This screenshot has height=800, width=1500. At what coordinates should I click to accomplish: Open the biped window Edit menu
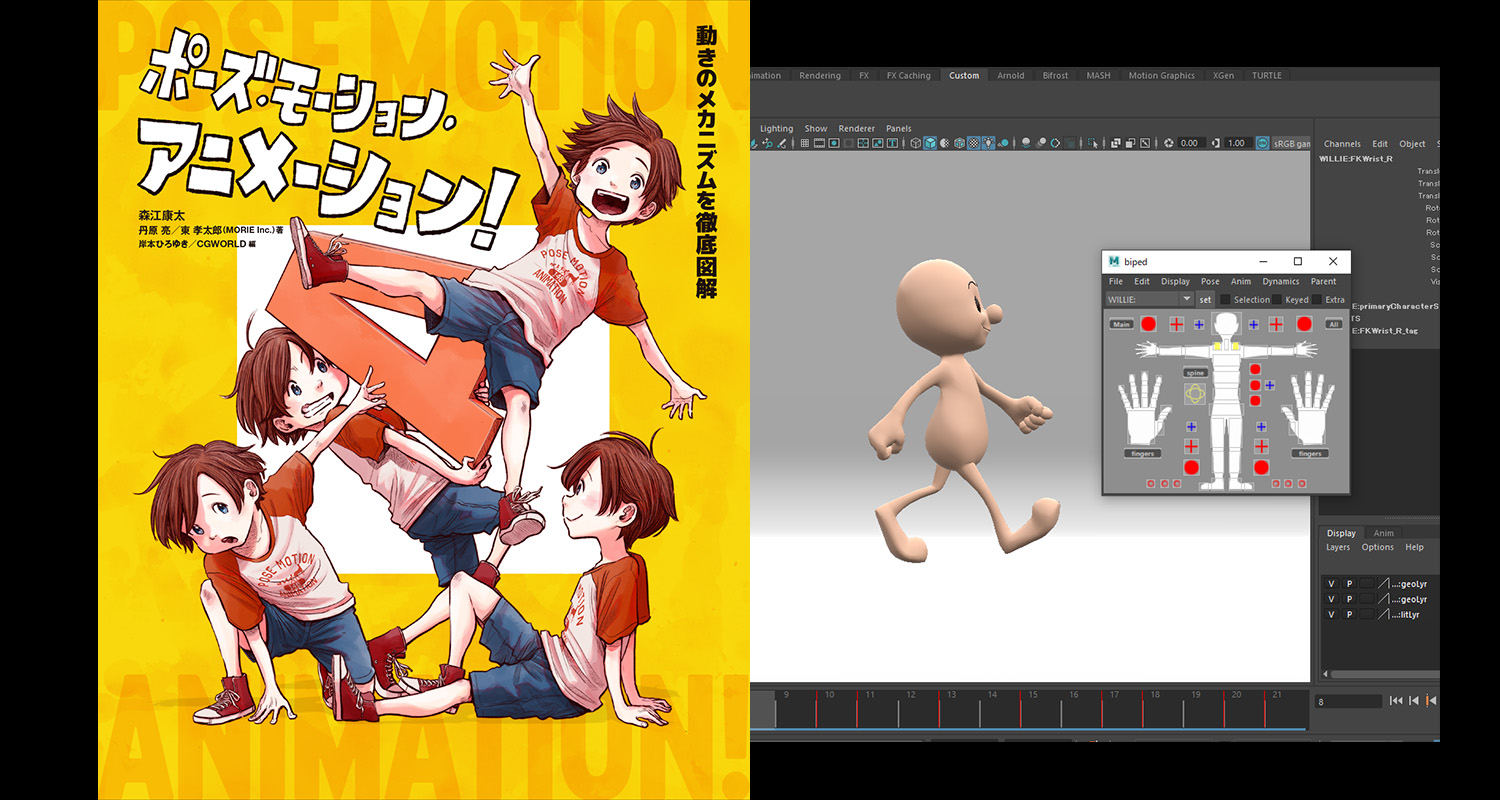[x=1142, y=281]
